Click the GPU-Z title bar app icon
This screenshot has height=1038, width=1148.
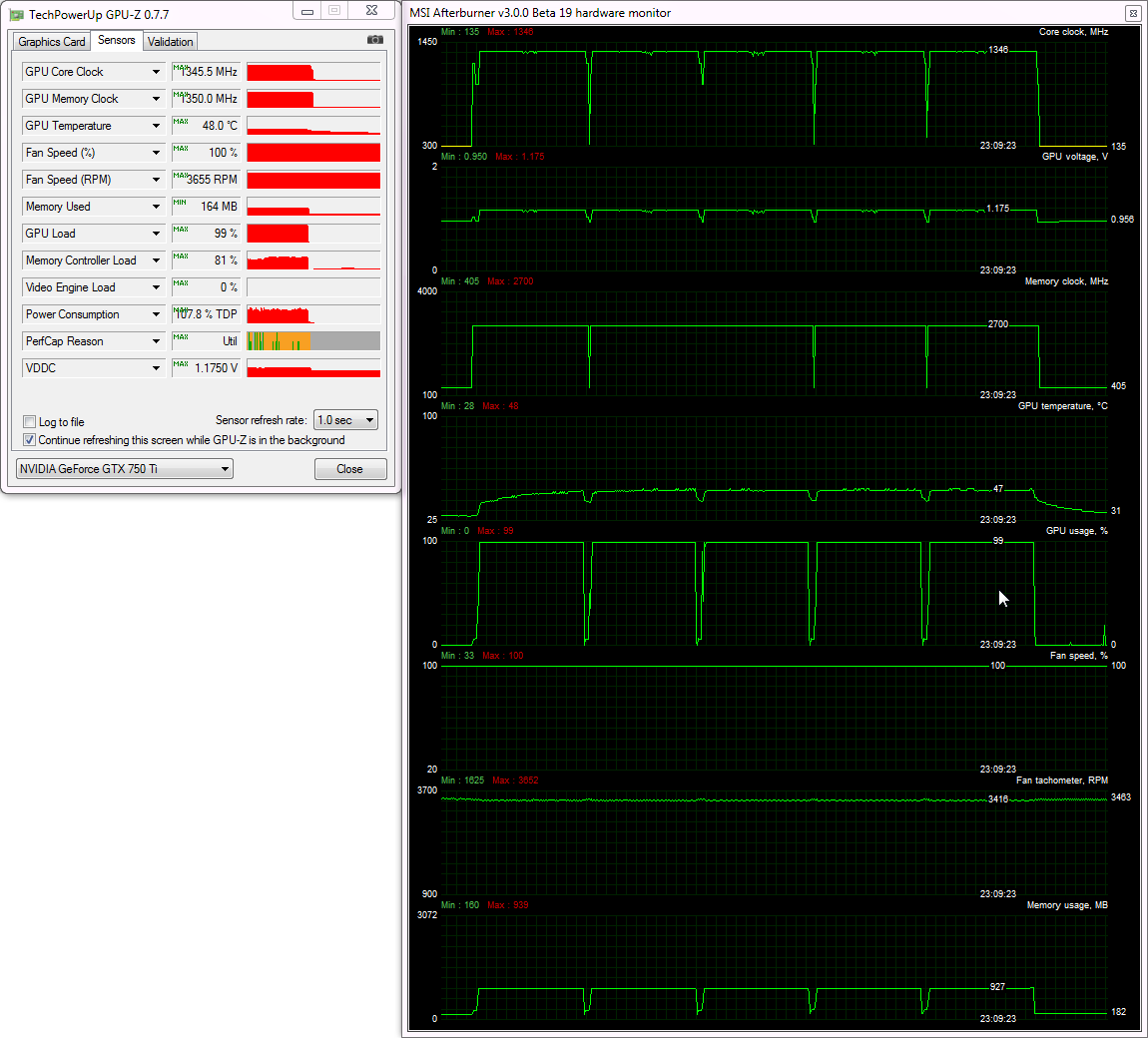pyautogui.click(x=16, y=15)
